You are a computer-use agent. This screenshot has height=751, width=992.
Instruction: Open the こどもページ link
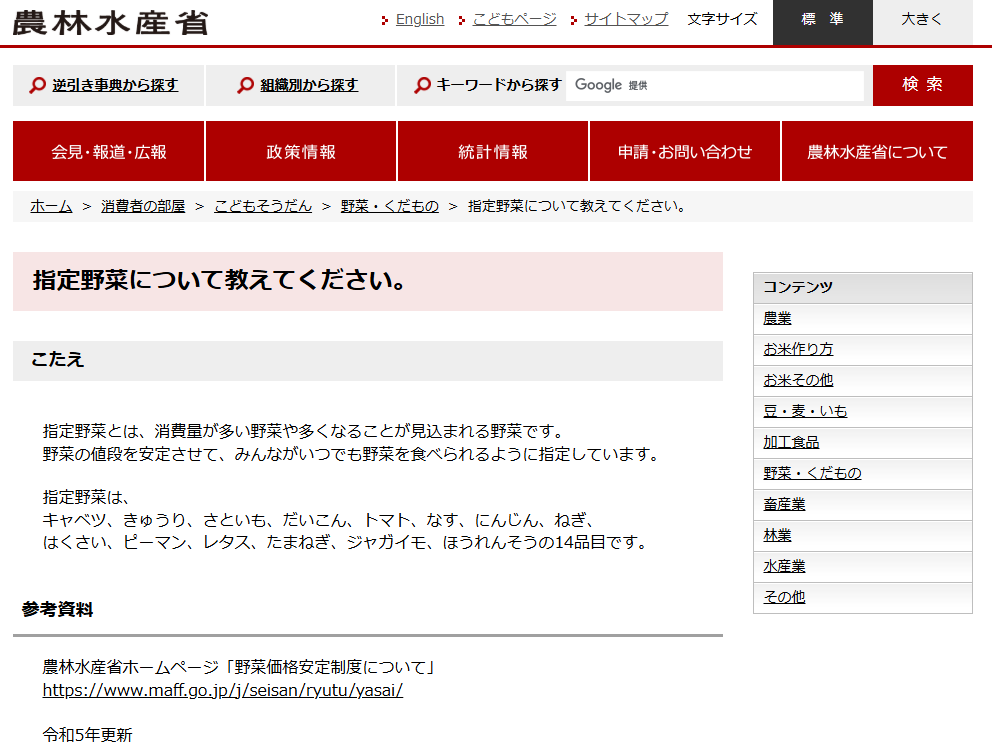pyautogui.click(x=515, y=20)
